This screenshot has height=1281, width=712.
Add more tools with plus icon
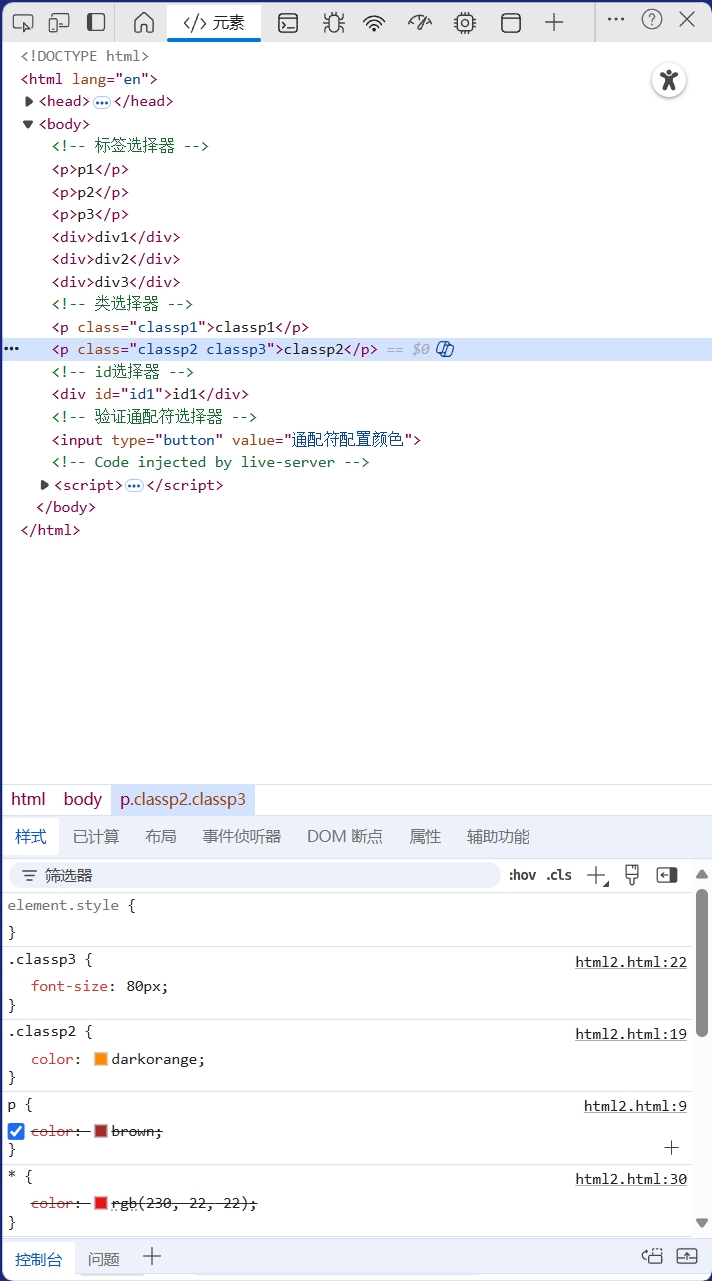point(554,22)
